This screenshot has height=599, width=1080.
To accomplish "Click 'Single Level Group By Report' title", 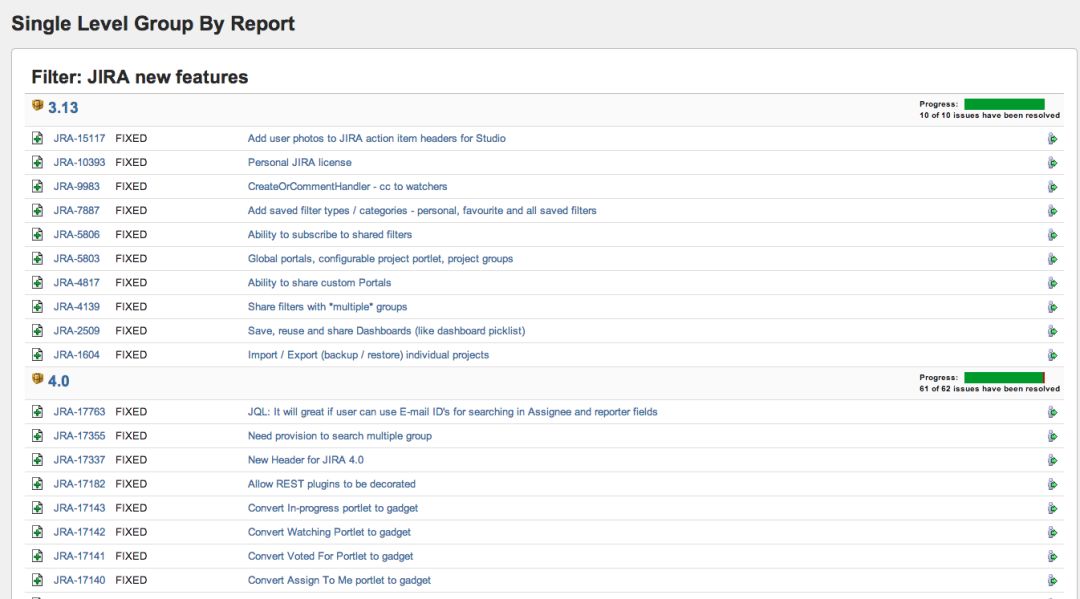I will pyautogui.click(x=153, y=23).
